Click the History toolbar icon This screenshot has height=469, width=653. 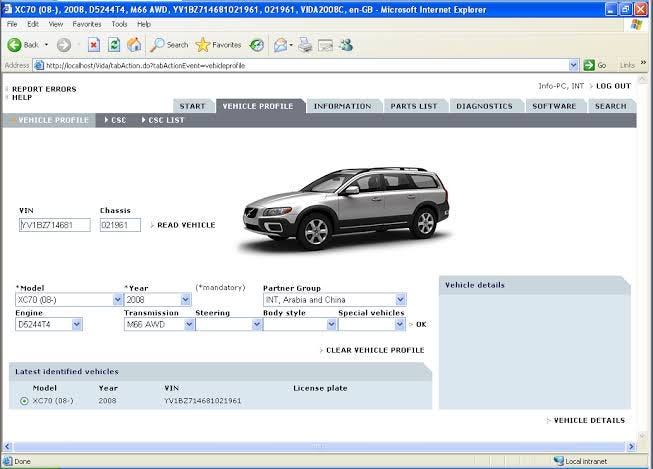(257, 45)
